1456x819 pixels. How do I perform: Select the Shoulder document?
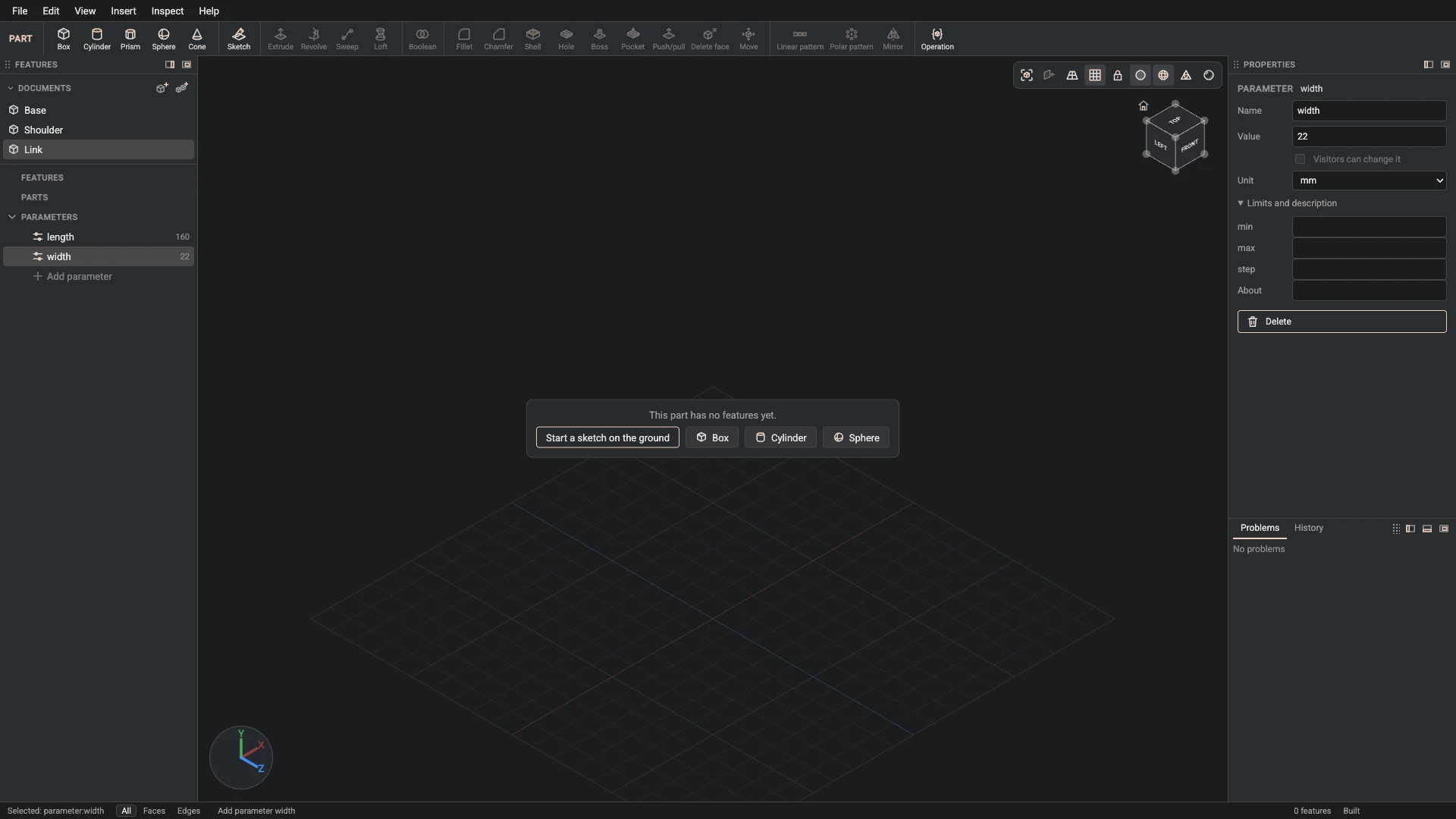[x=99, y=130]
